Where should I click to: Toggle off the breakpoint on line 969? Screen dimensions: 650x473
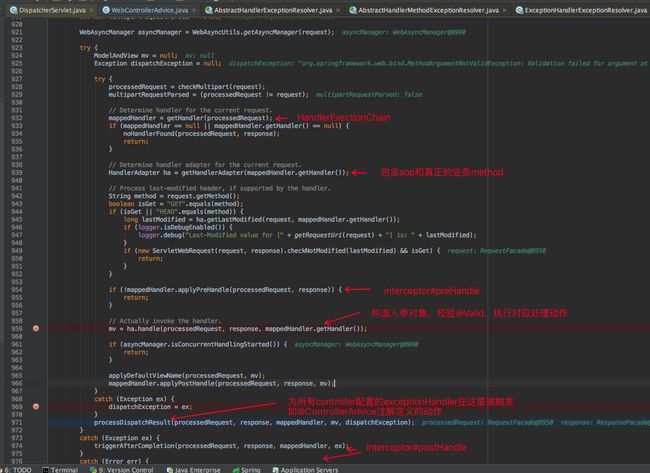pos(36,406)
